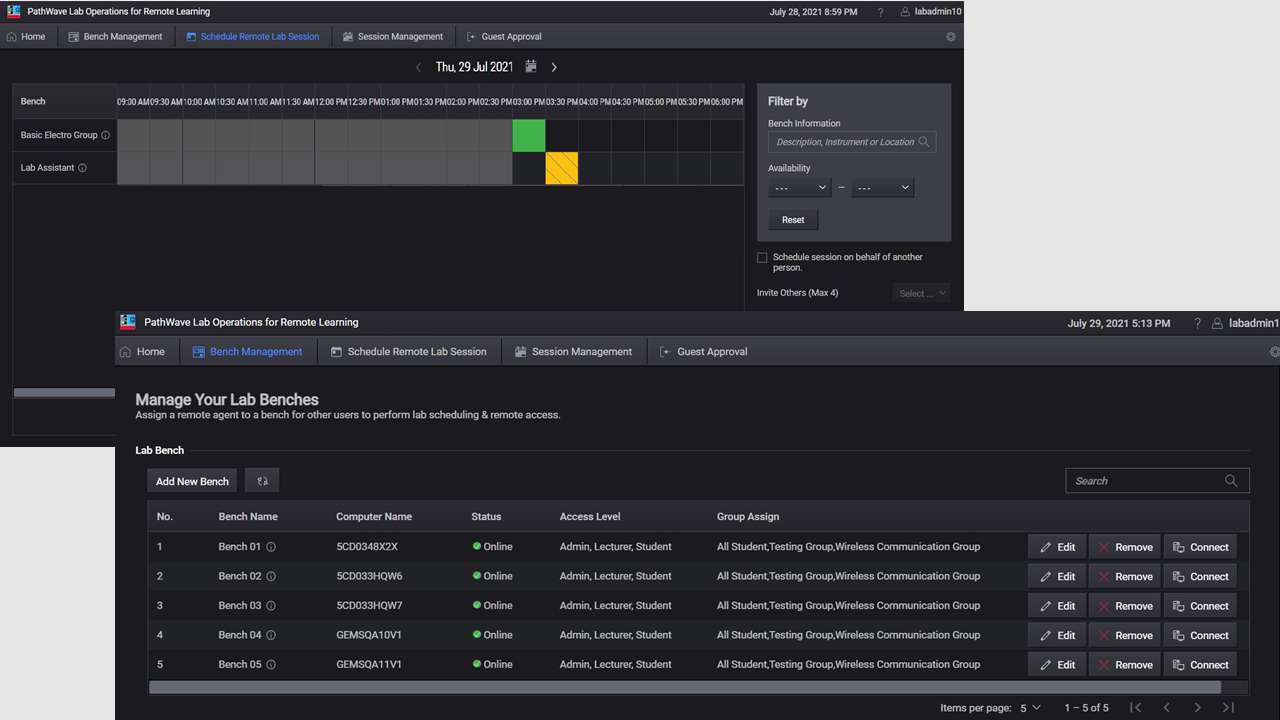The height and width of the screenshot is (720, 1280).
Task: Click the search magnifier in Lab Bench search
Action: click(1231, 481)
